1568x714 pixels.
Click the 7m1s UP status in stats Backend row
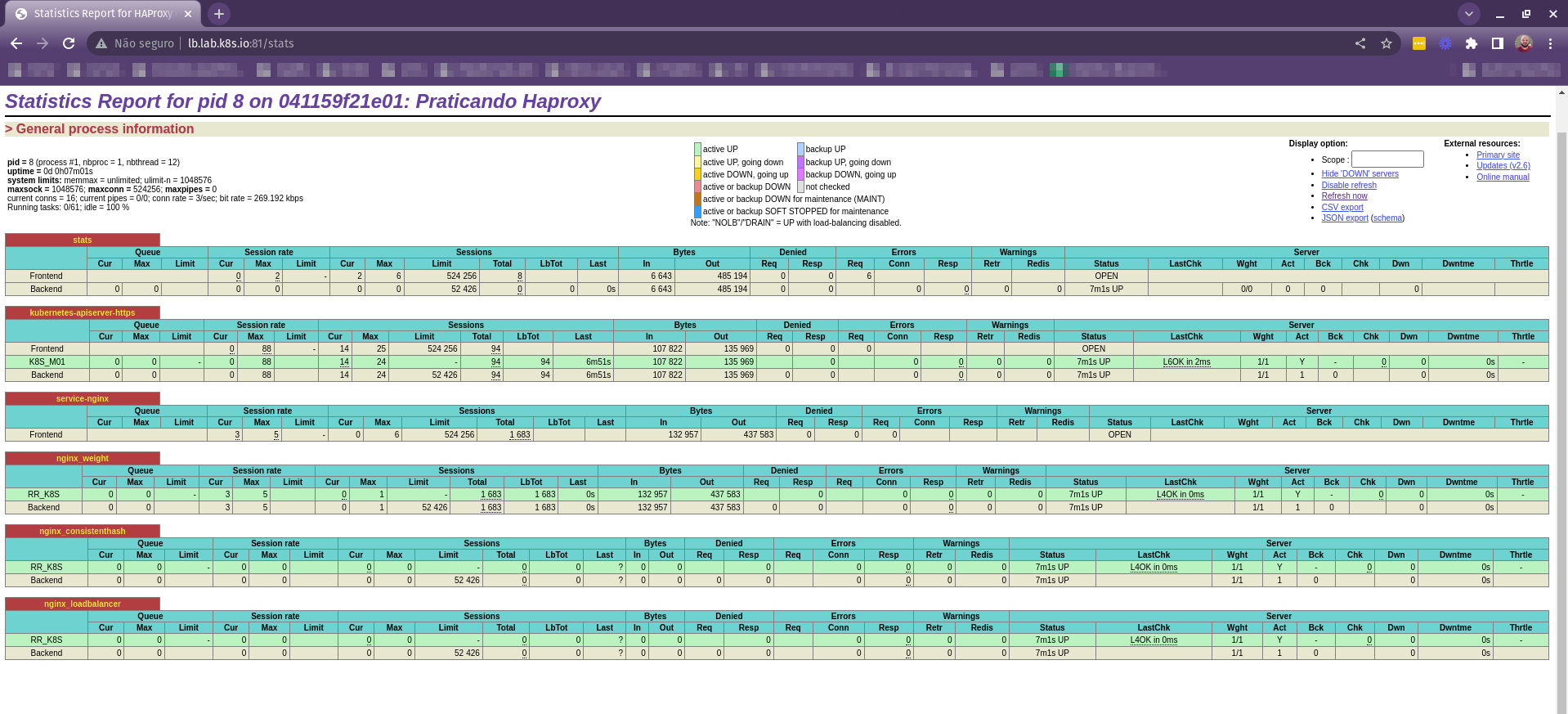pos(1106,290)
